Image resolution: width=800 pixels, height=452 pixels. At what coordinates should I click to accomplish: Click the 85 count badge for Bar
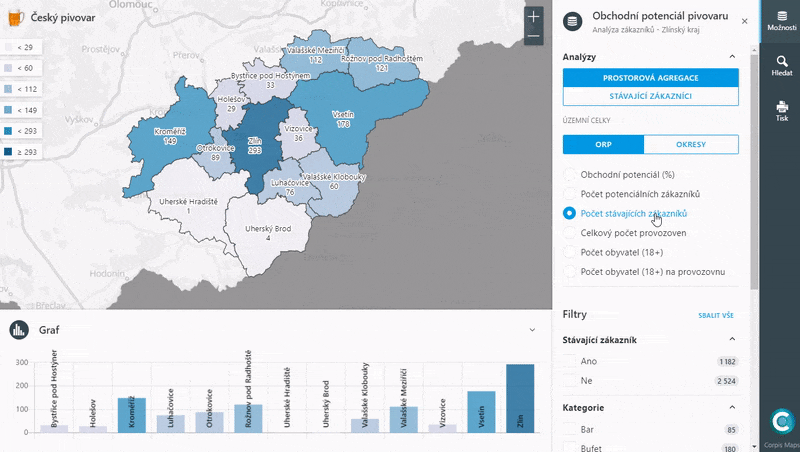[x=731, y=430]
